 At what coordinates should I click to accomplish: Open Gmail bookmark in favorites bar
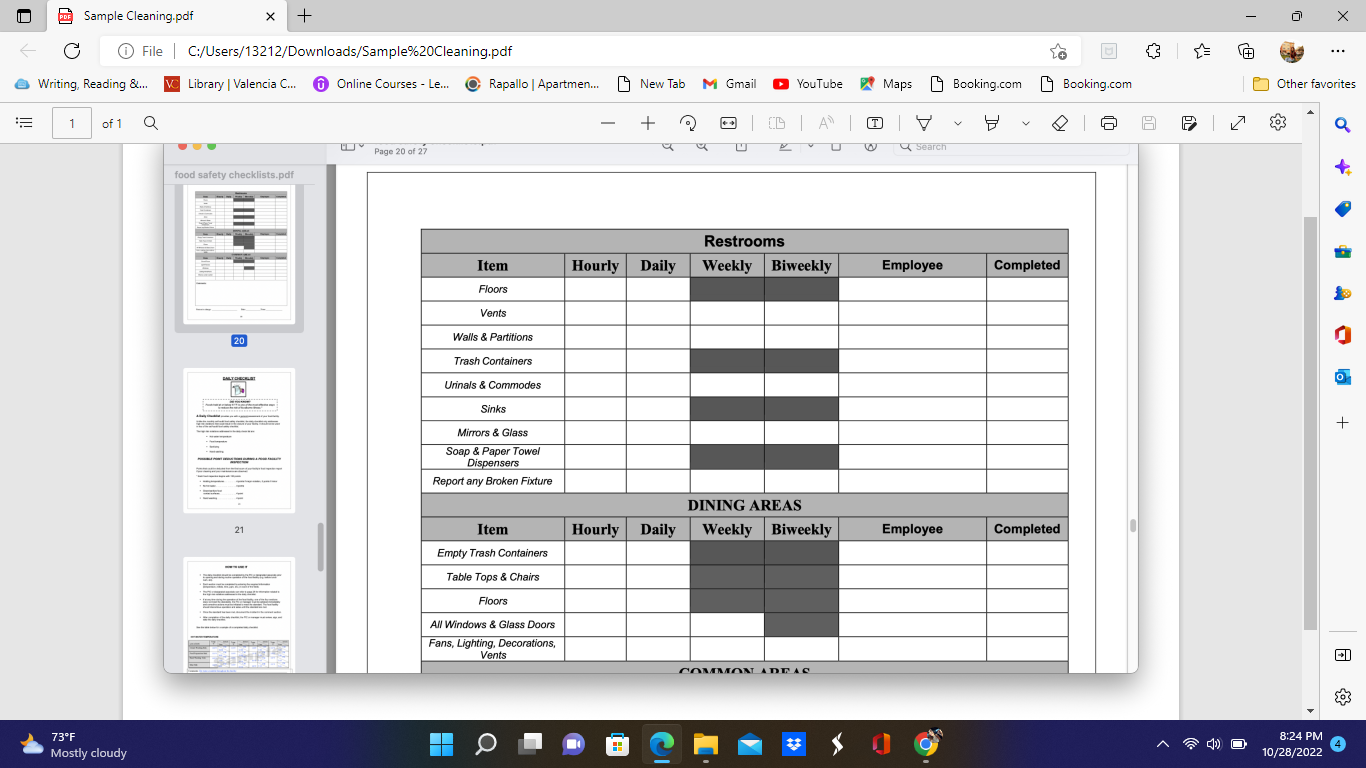[x=729, y=84]
